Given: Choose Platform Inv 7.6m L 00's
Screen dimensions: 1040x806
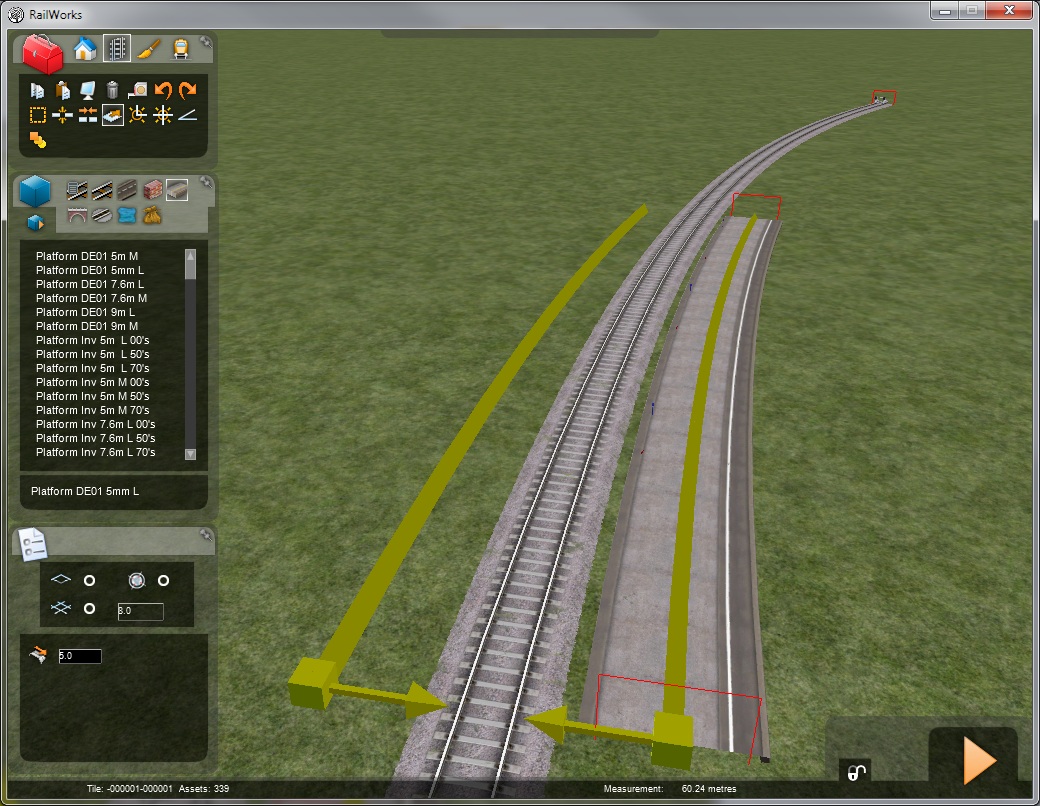Looking at the screenshot, I should pyautogui.click(x=96, y=424).
